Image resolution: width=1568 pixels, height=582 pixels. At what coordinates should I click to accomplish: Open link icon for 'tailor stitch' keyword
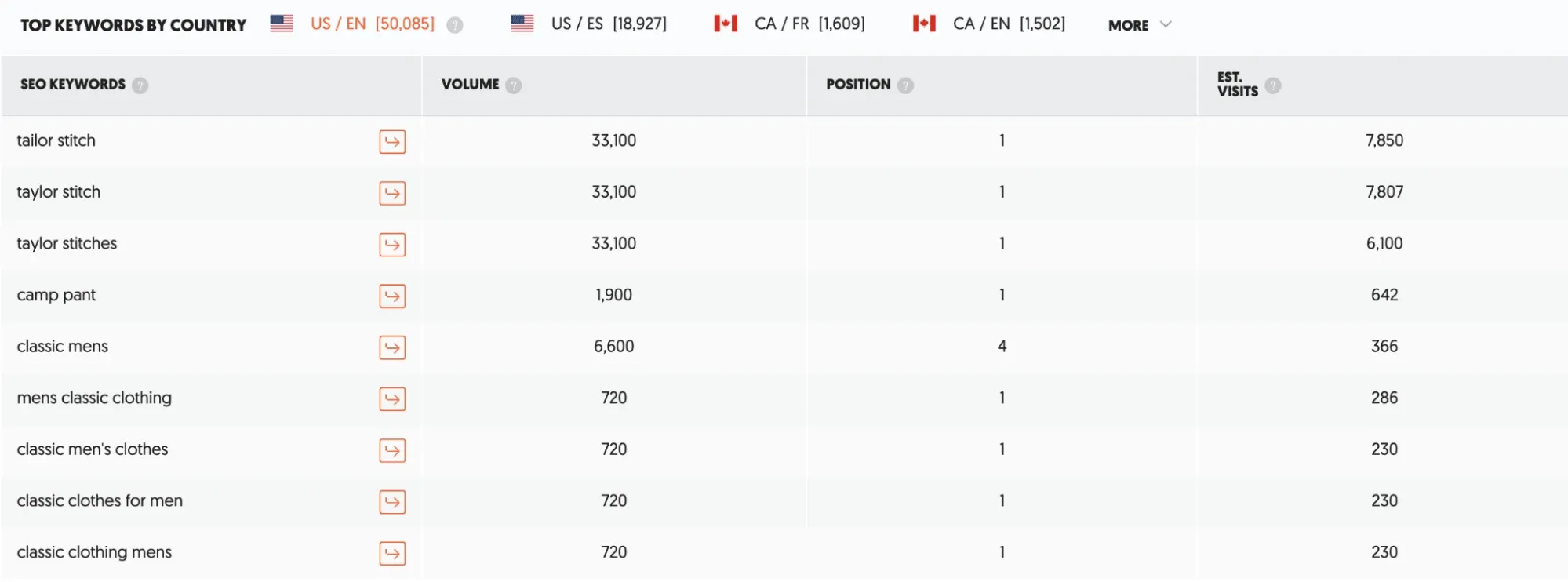[x=392, y=142]
